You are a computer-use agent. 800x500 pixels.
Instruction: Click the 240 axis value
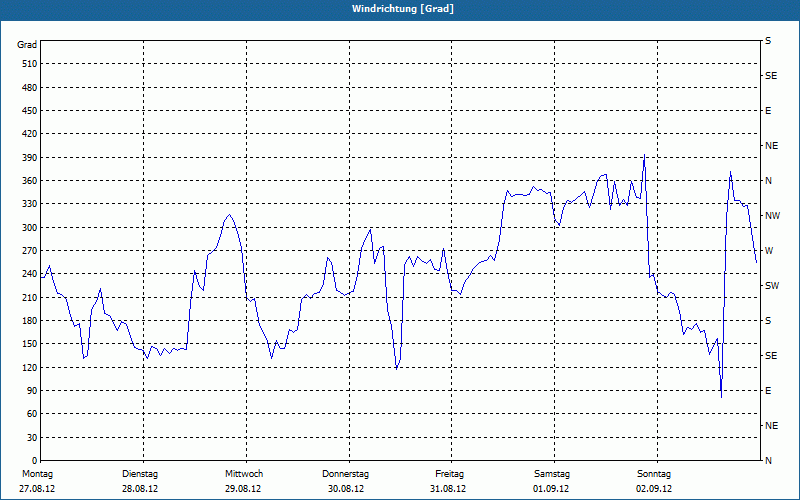tap(30, 274)
